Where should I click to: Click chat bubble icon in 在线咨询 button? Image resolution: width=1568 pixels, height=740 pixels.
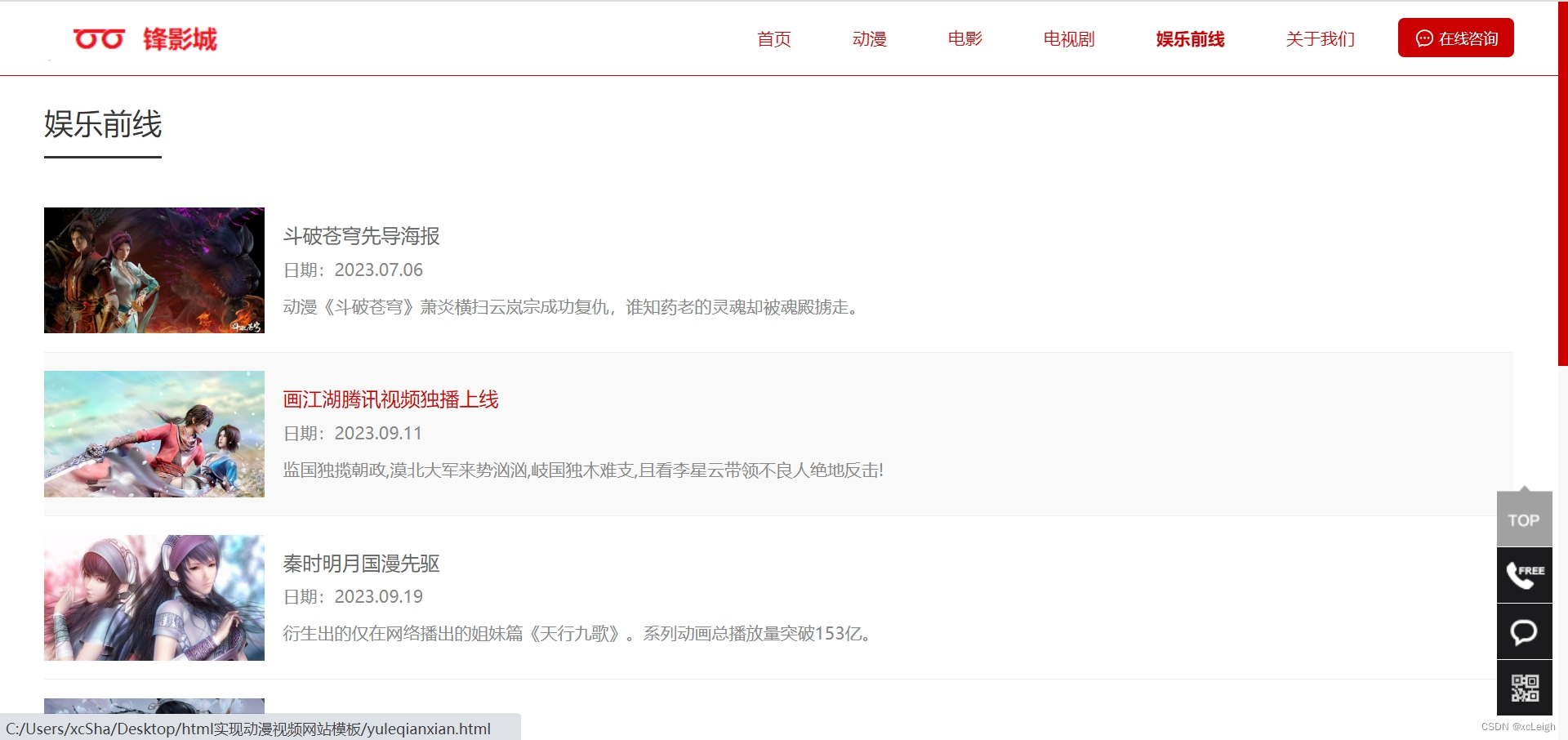point(1424,38)
